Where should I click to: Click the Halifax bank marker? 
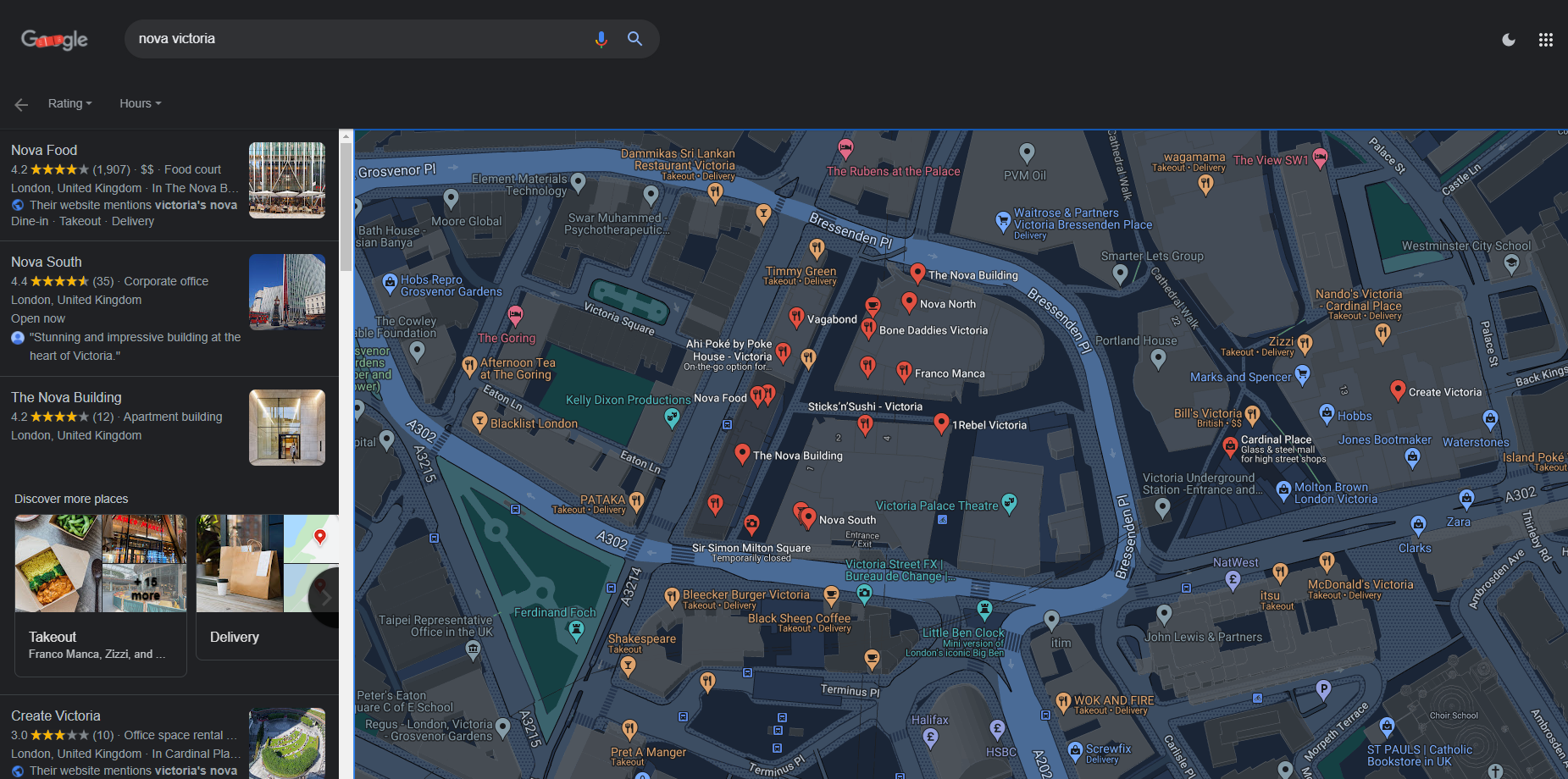(930, 738)
